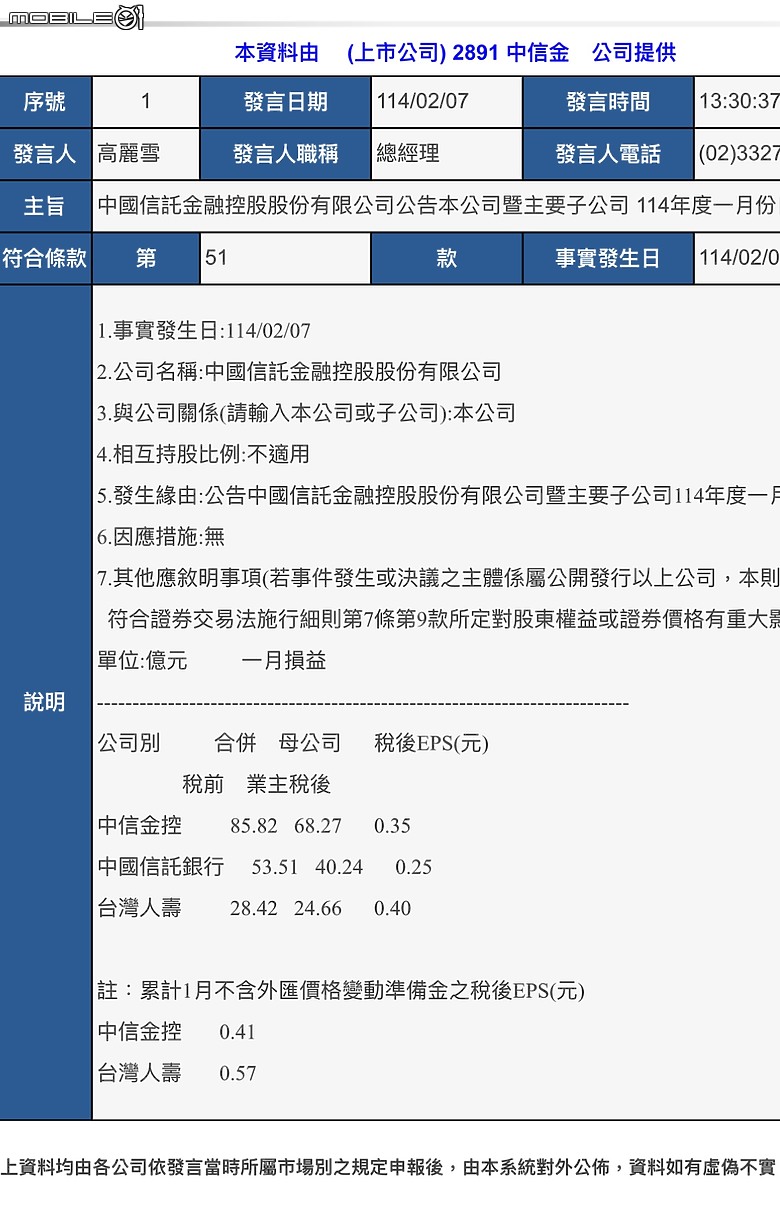Select 中國信託銀行 pre-tax value 53.51
The width and height of the screenshot is (780, 1205).
point(275,867)
